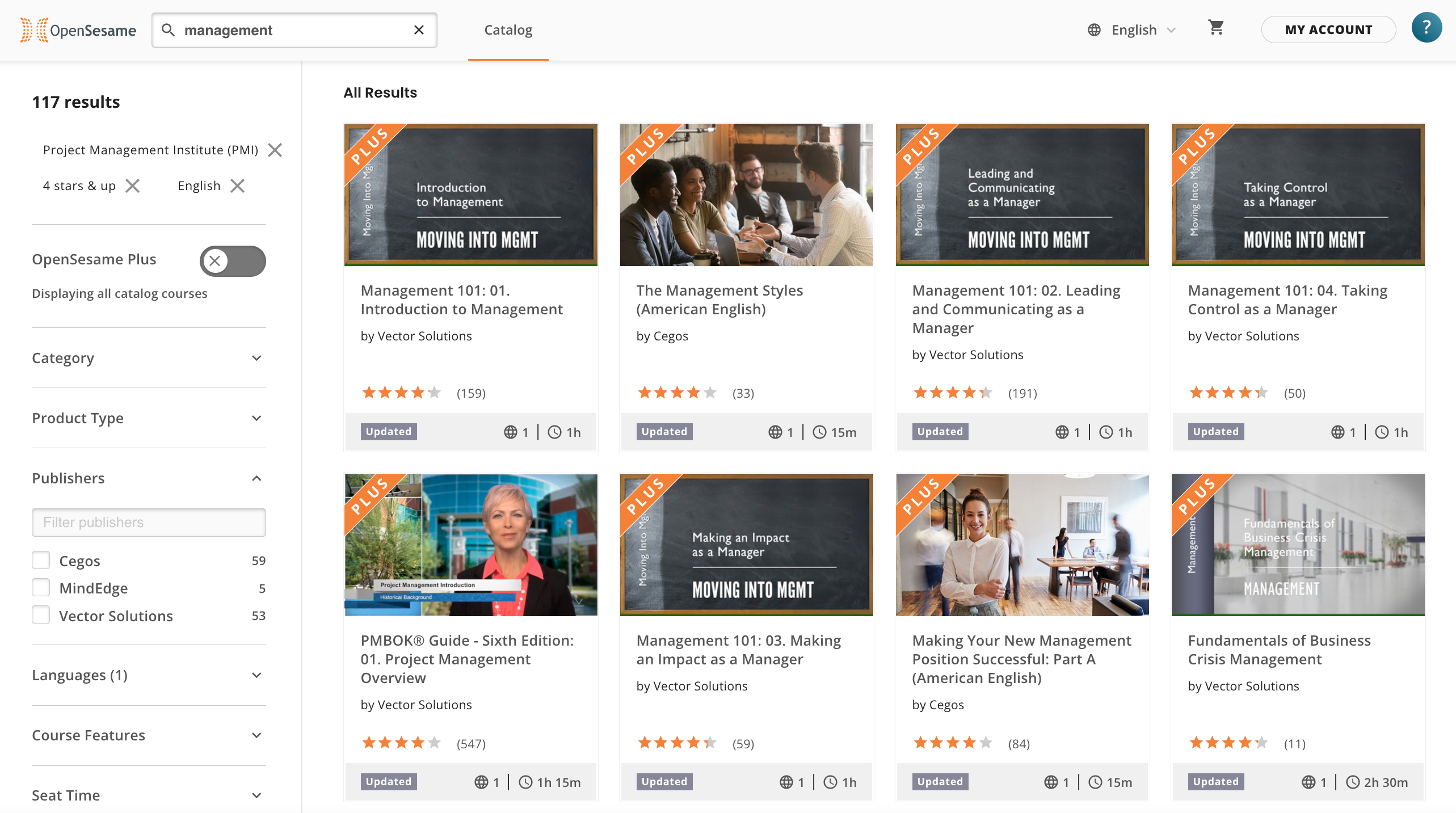Collapse the Publishers filter section
Viewport: 1456px width, 813px height.
point(149,478)
